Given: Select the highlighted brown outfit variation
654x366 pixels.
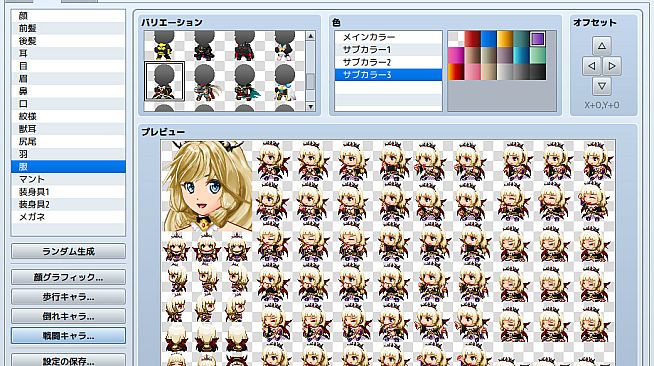Looking at the screenshot, I should tap(164, 81).
